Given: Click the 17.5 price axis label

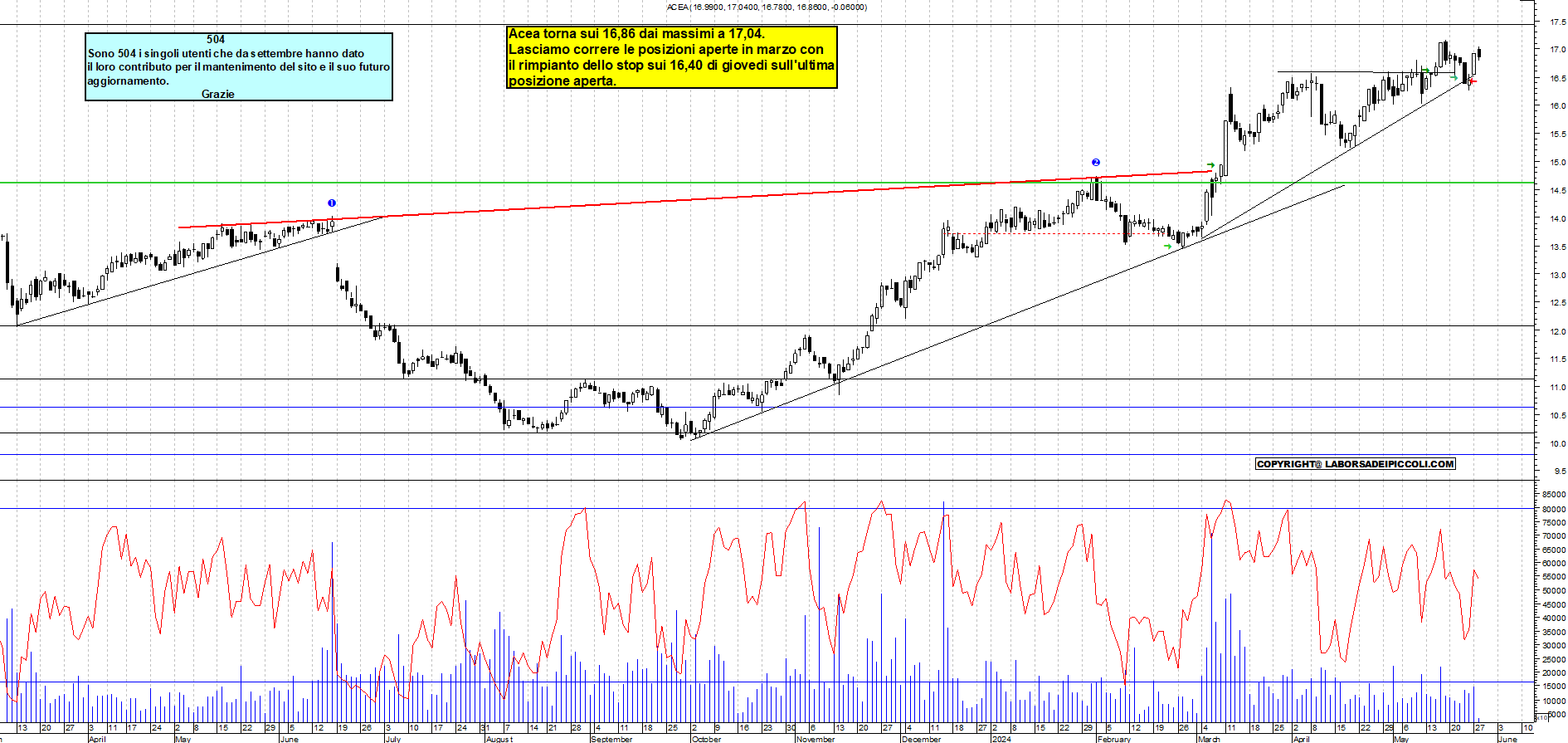Looking at the screenshot, I should (x=1557, y=23).
